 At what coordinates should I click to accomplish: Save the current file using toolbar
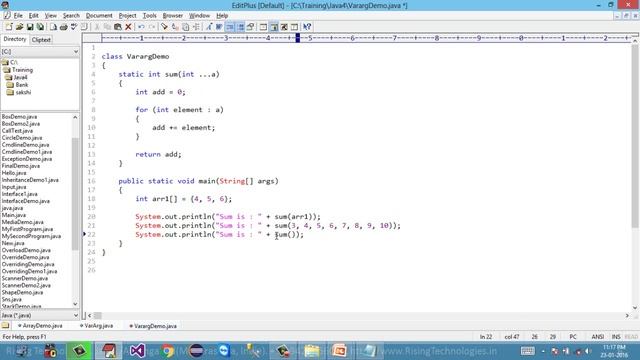click(x=30, y=27)
